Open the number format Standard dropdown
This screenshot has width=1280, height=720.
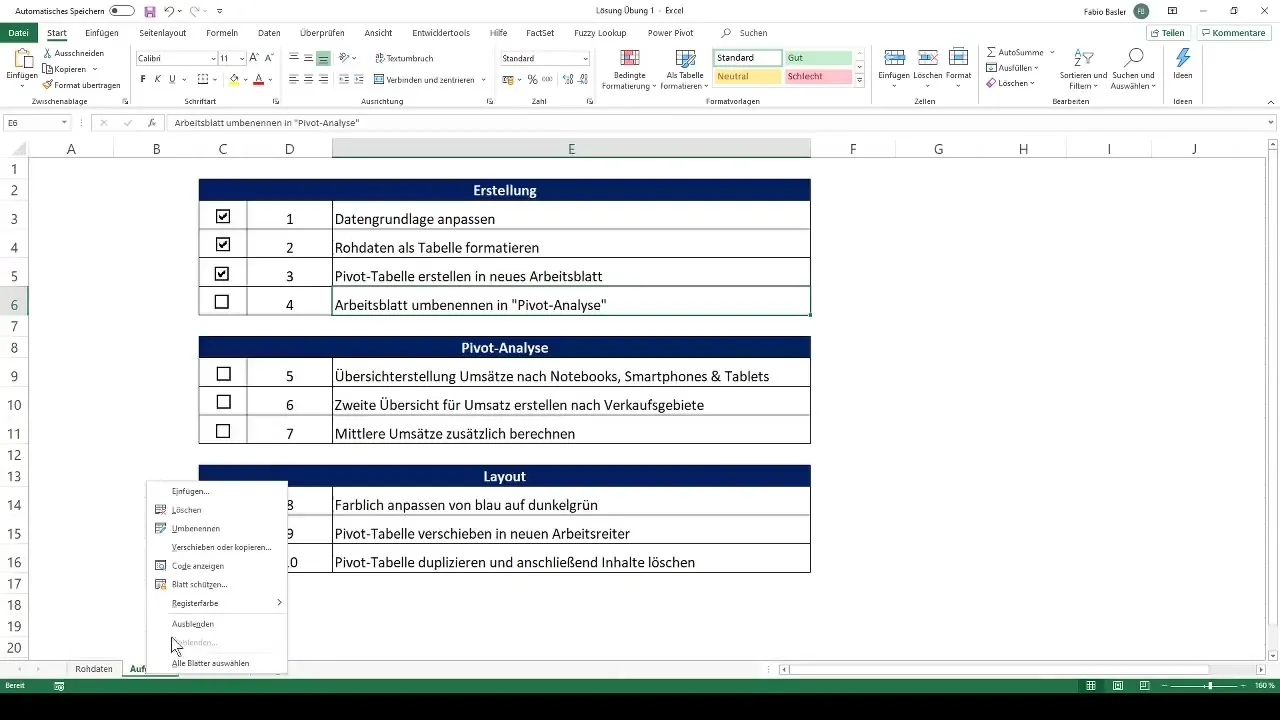585,59
